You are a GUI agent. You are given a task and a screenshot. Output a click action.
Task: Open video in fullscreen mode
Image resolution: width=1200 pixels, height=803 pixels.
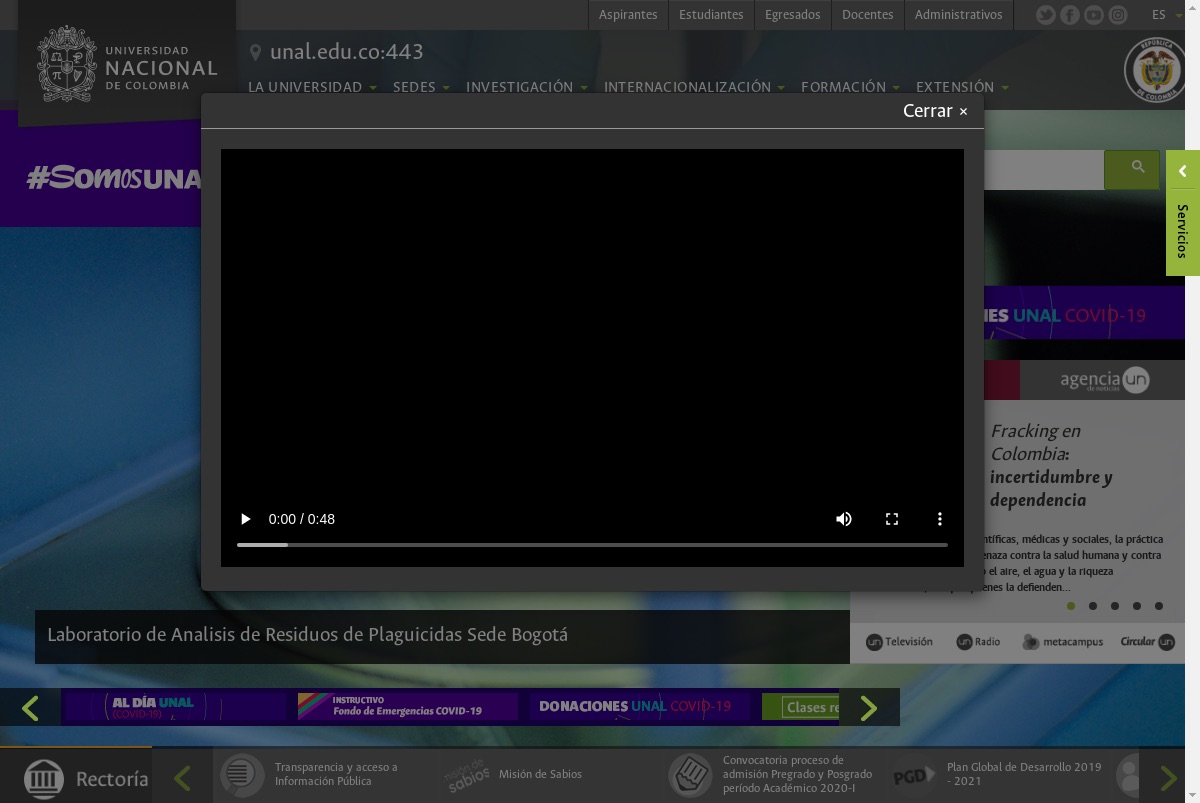coord(892,519)
